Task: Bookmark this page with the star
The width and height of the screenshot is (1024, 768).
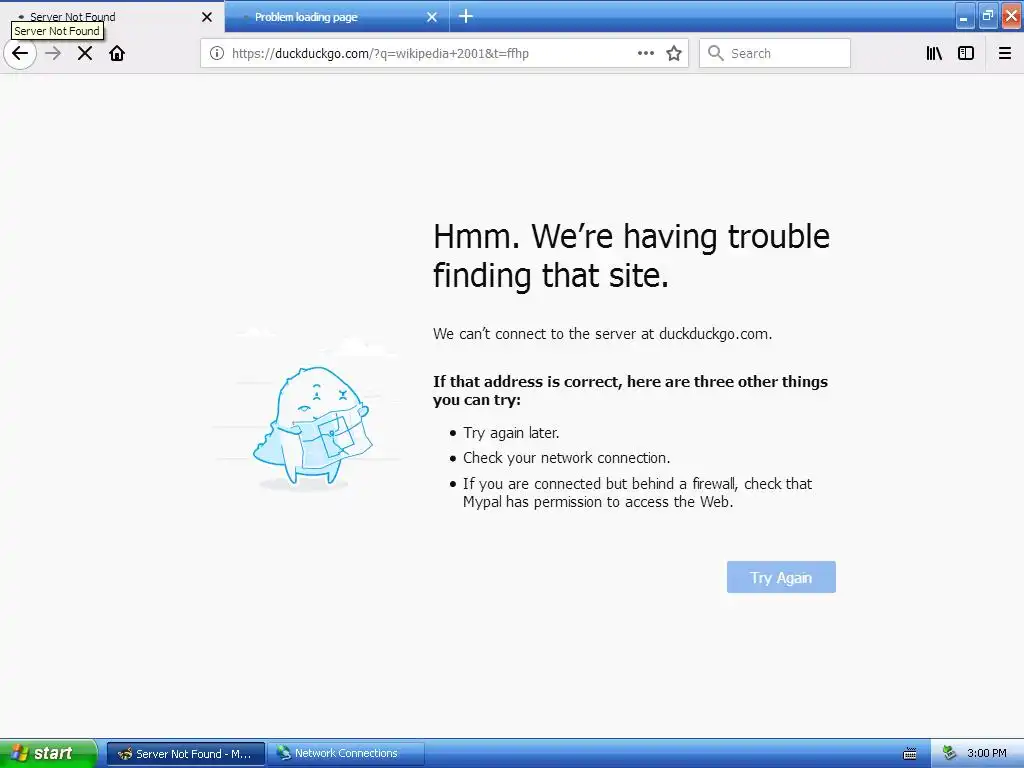Action: 674,53
